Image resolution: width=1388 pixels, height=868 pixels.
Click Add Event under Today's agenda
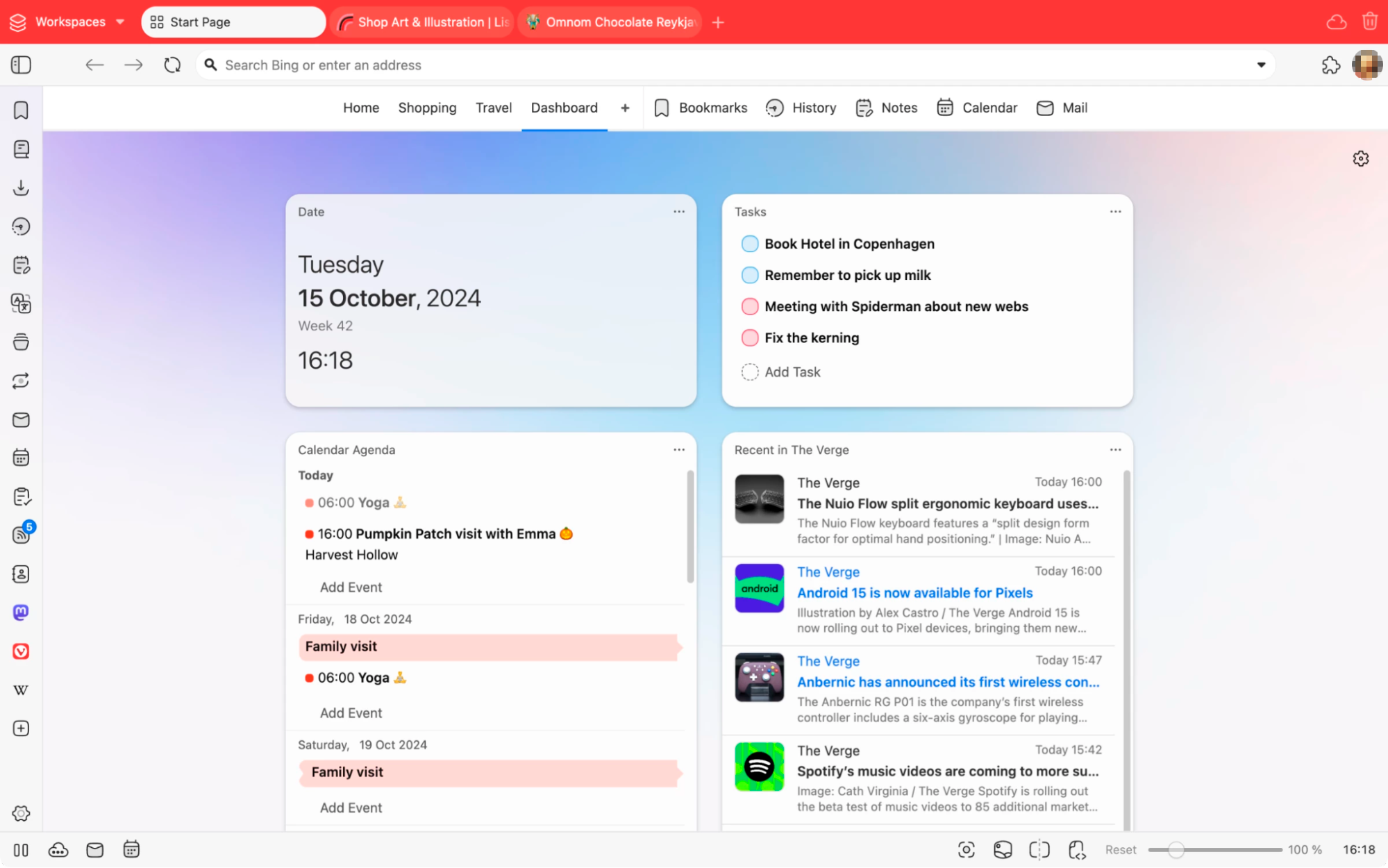click(350, 587)
